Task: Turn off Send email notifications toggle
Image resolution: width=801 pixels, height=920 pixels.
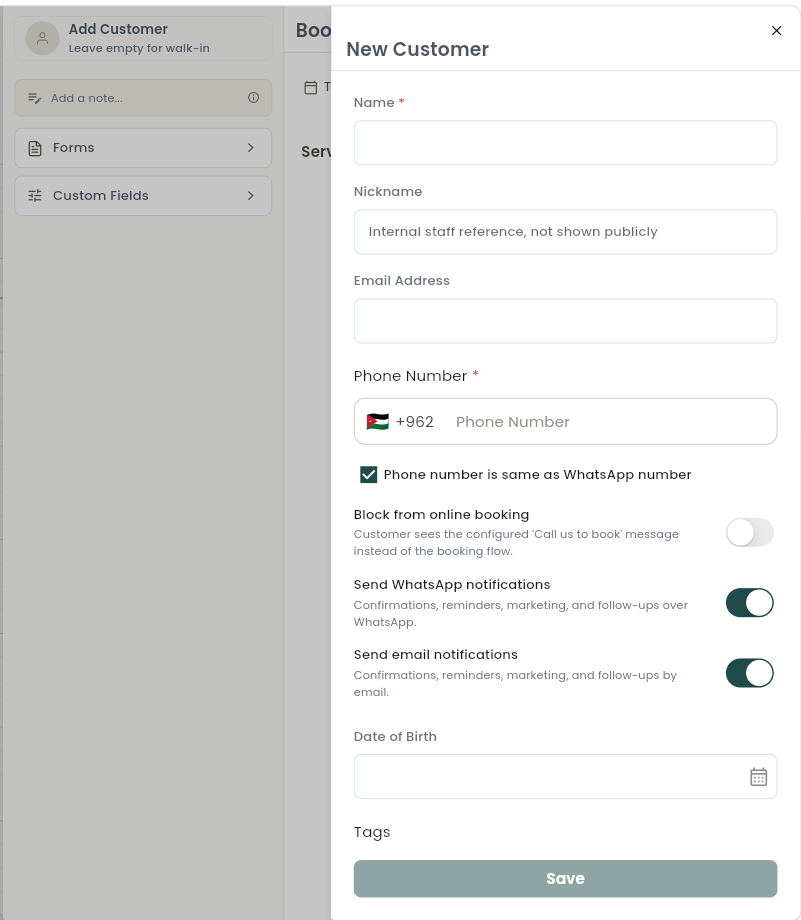Action: tap(749, 673)
